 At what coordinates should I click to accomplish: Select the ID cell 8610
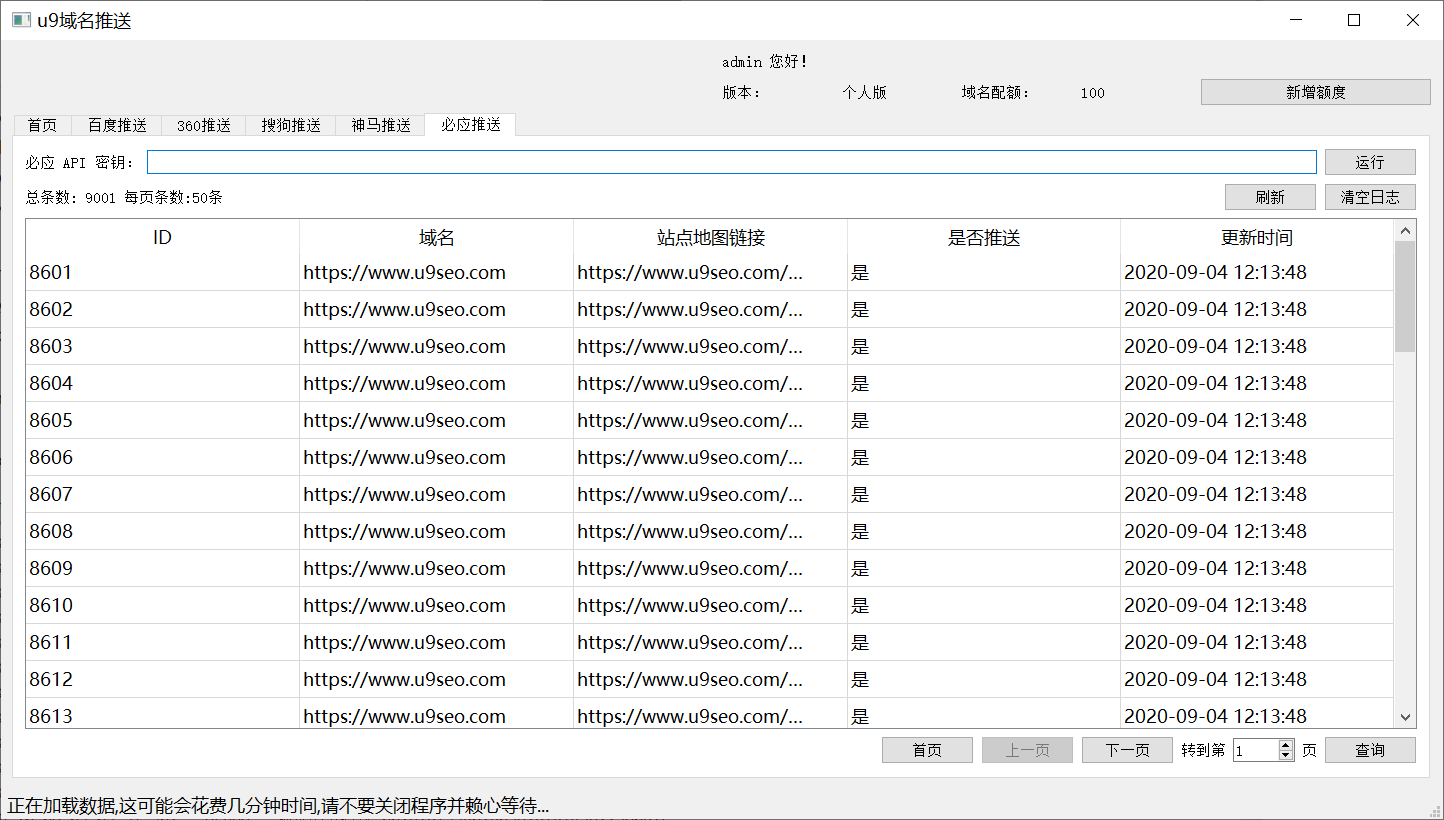click(162, 605)
